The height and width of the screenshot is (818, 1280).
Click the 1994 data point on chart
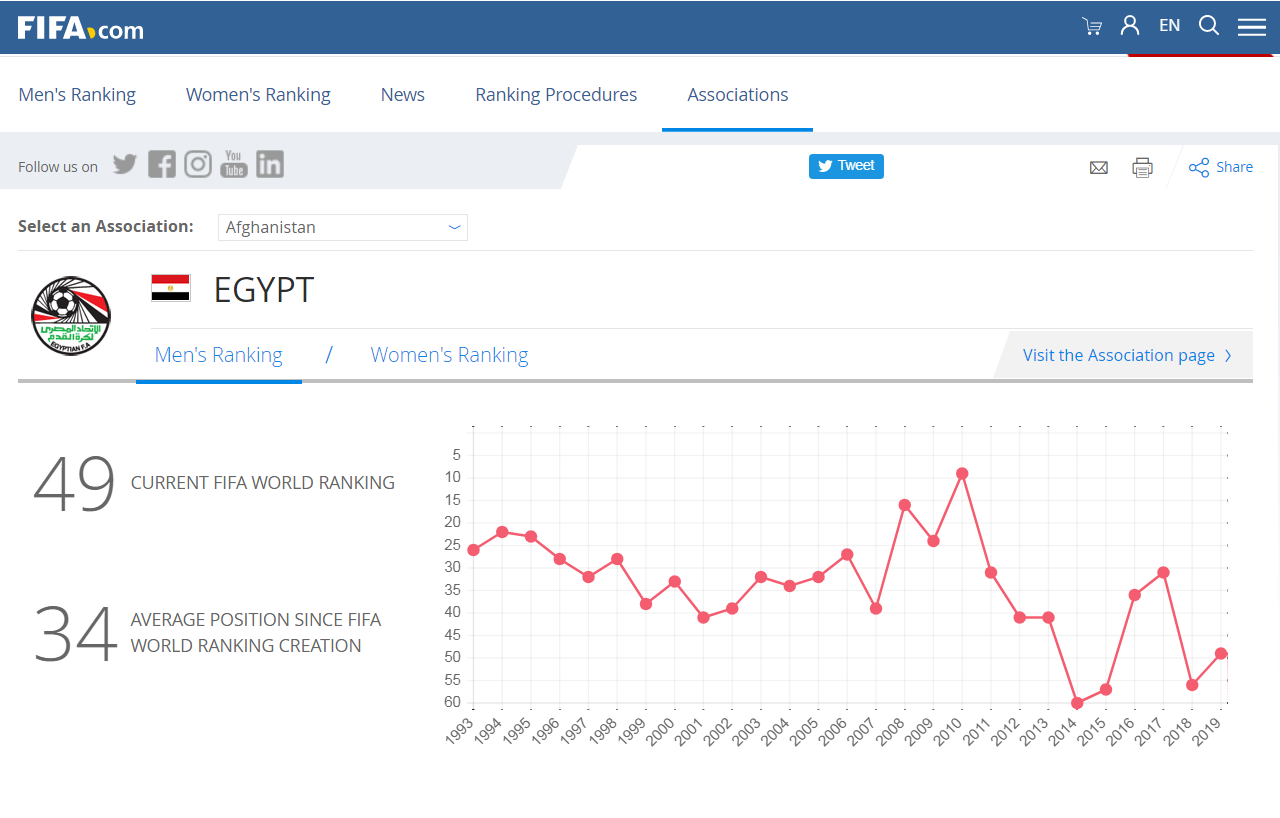point(502,532)
